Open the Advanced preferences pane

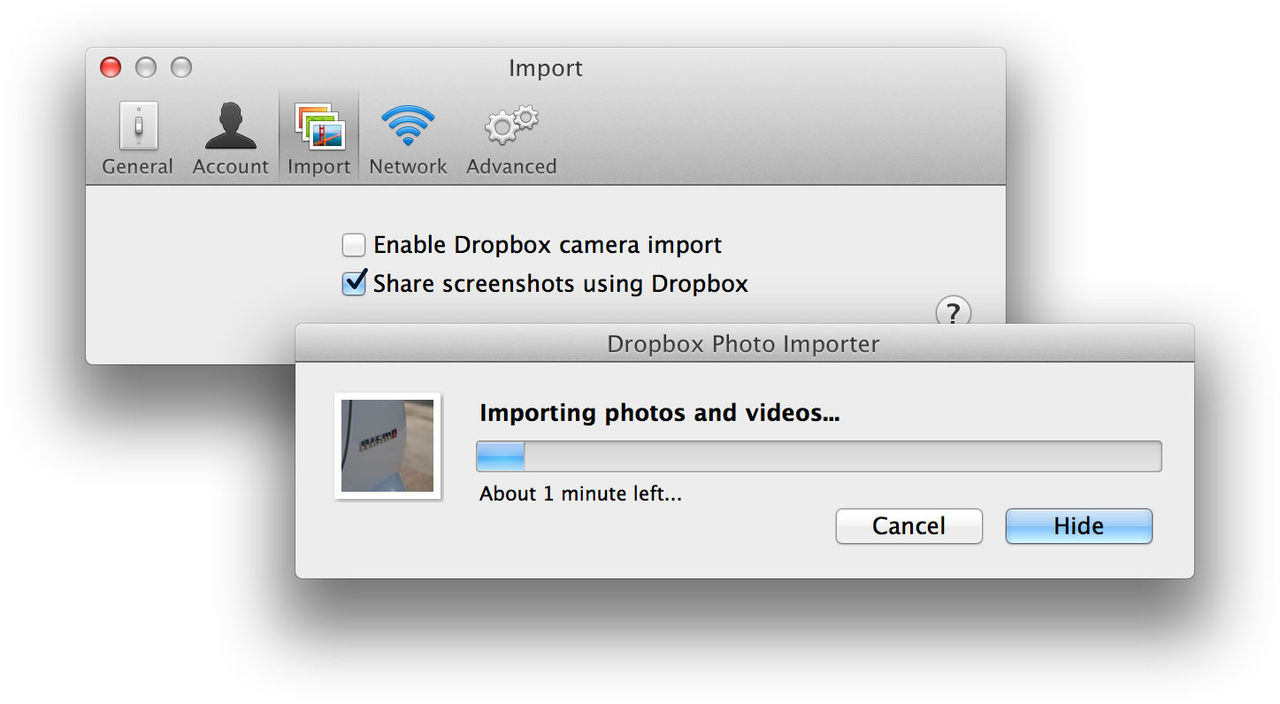(510, 135)
